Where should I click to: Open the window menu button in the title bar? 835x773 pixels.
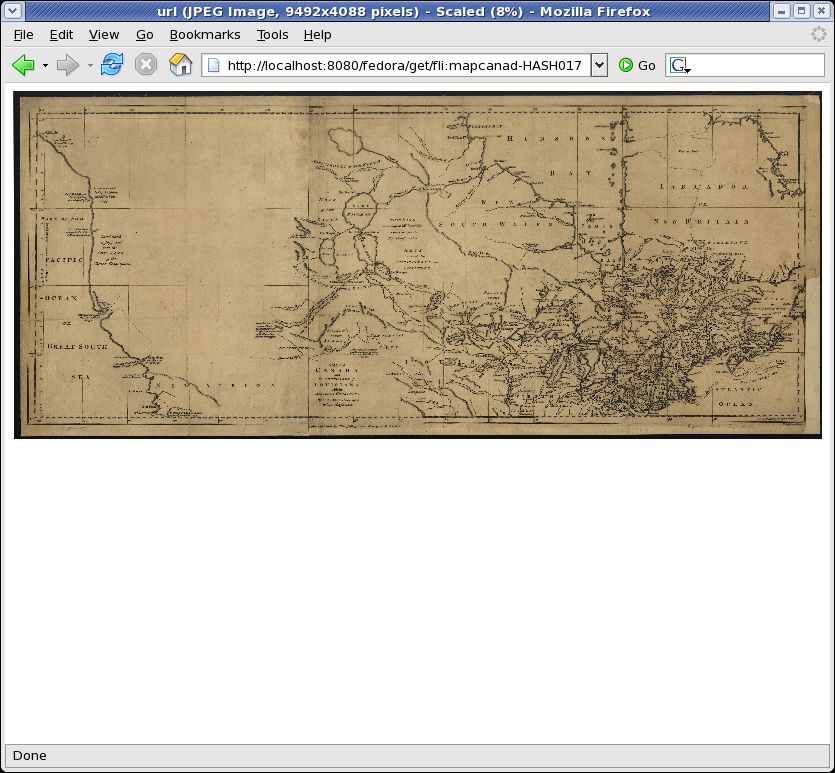click(12, 11)
